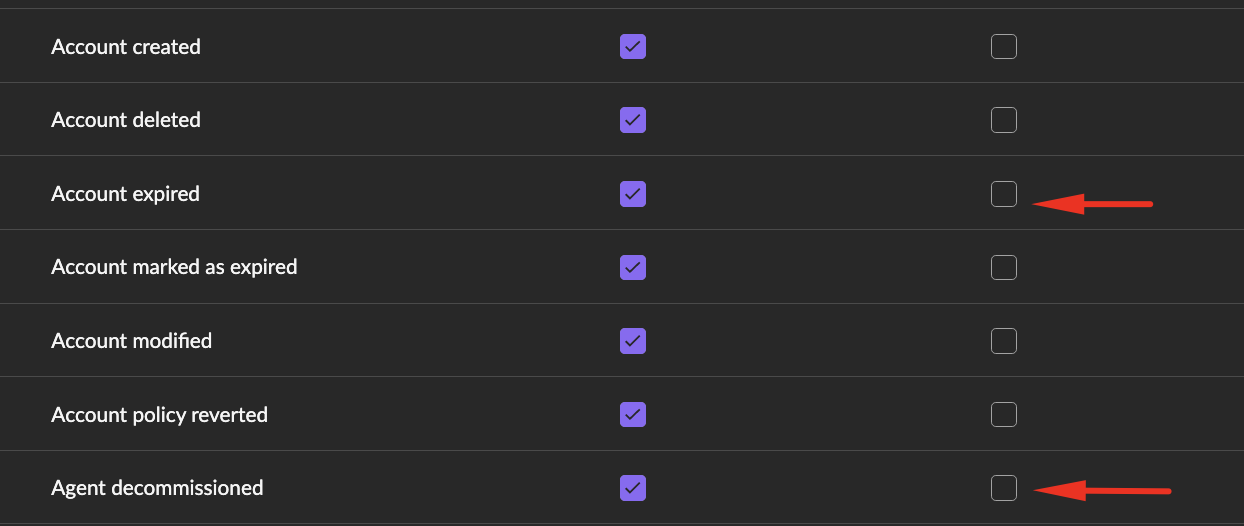Untick checked box for Account marked as expired
Viewport: 1244px width, 526px height.
tap(633, 267)
